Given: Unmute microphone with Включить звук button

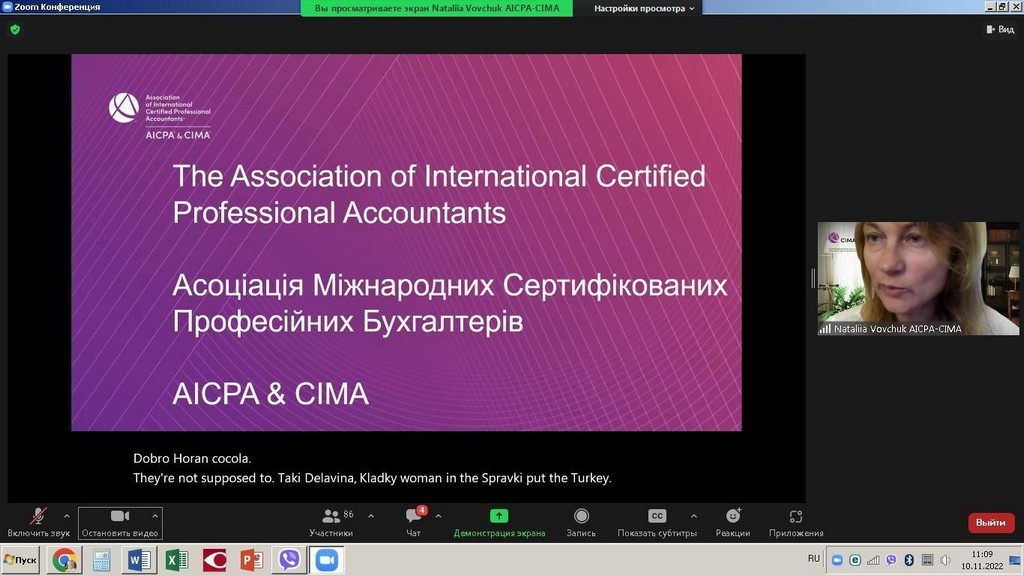Looking at the screenshot, I should 38,522.
